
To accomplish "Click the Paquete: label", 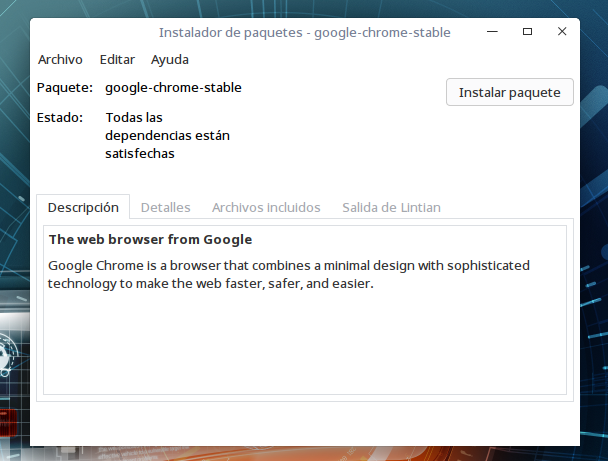I will [64, 88].
